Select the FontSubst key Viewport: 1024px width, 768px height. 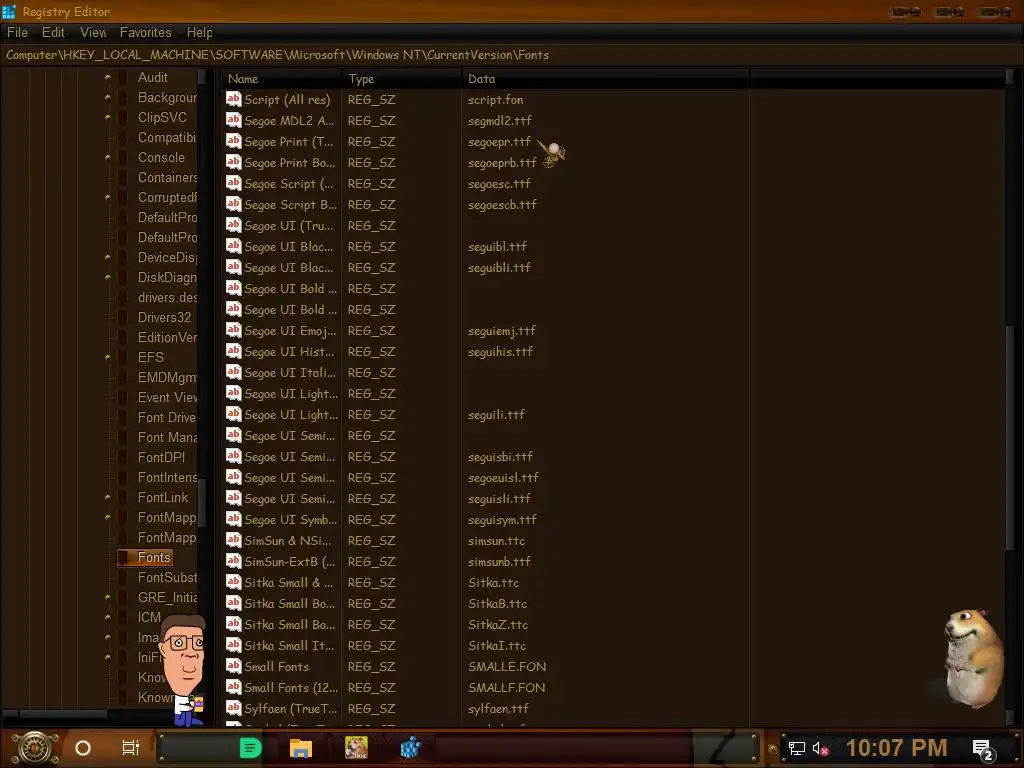[167, 577]
